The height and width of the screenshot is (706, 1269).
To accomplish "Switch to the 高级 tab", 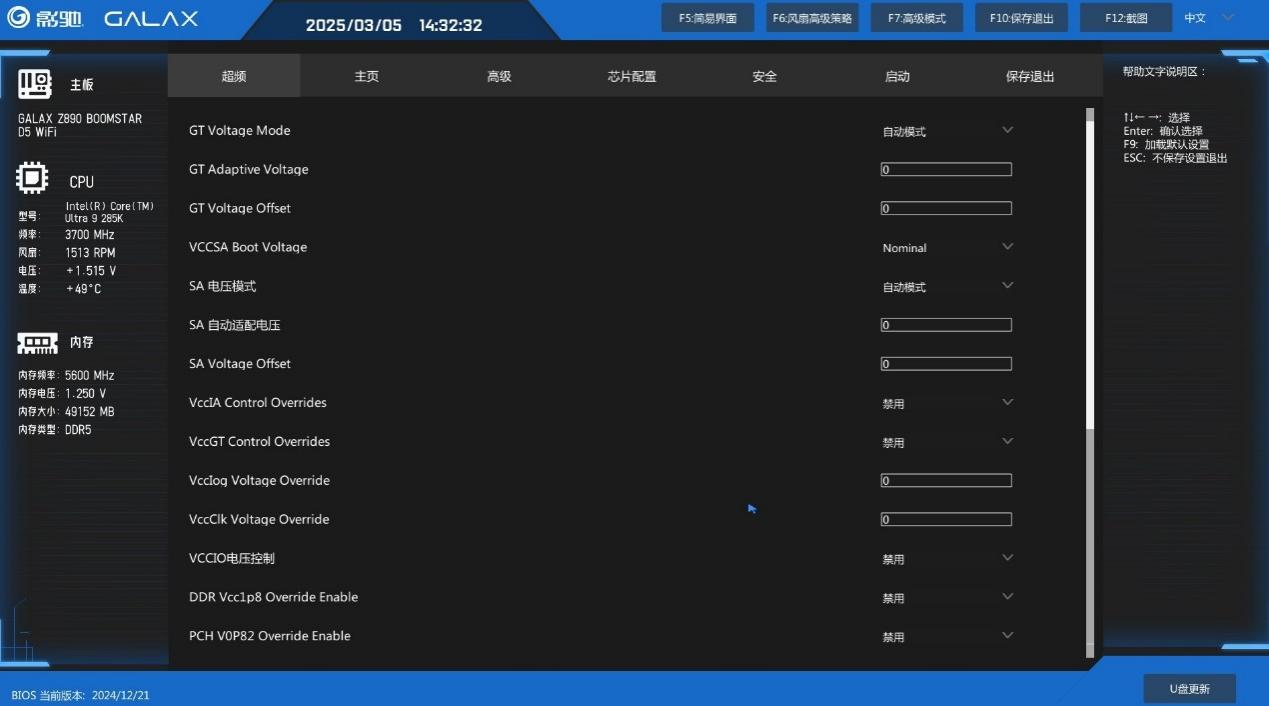I will coord(499,76).
